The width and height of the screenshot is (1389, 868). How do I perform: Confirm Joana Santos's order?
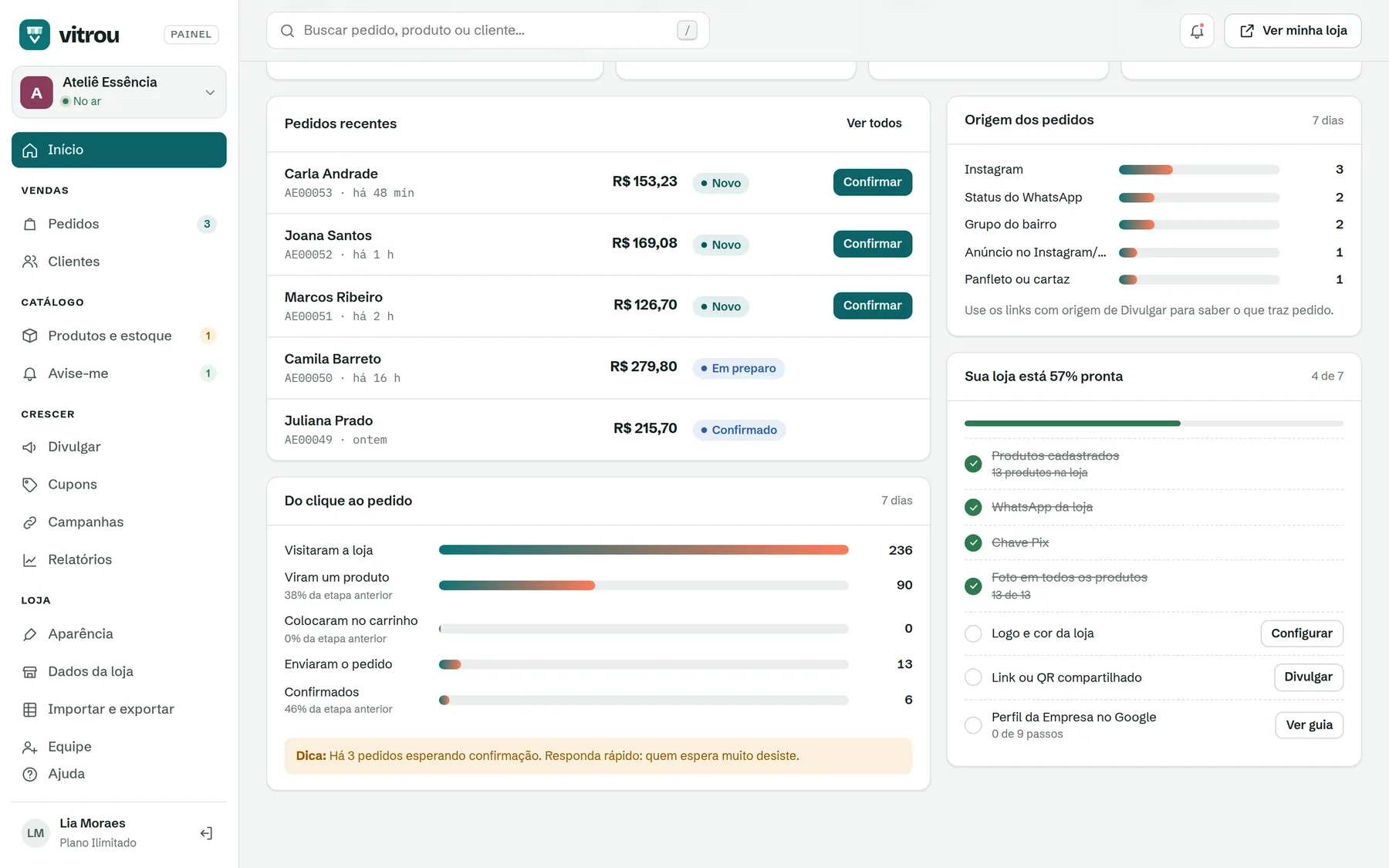[873, 244]
